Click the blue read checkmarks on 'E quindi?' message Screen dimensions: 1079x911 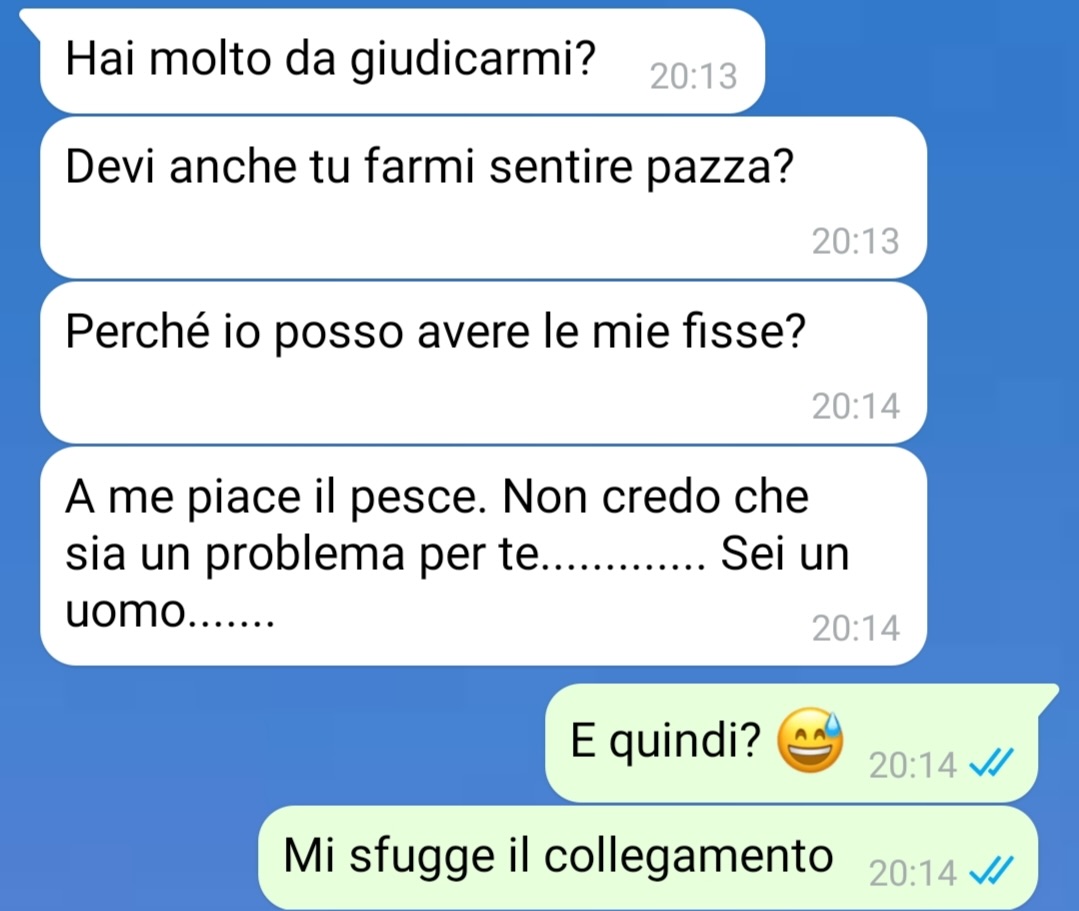[991, 762]
